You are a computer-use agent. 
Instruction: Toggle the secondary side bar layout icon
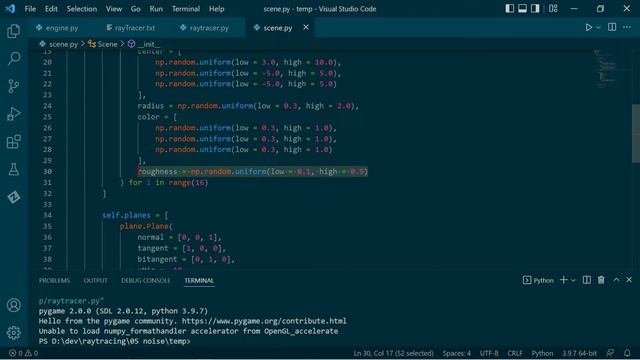coord(535,9)
